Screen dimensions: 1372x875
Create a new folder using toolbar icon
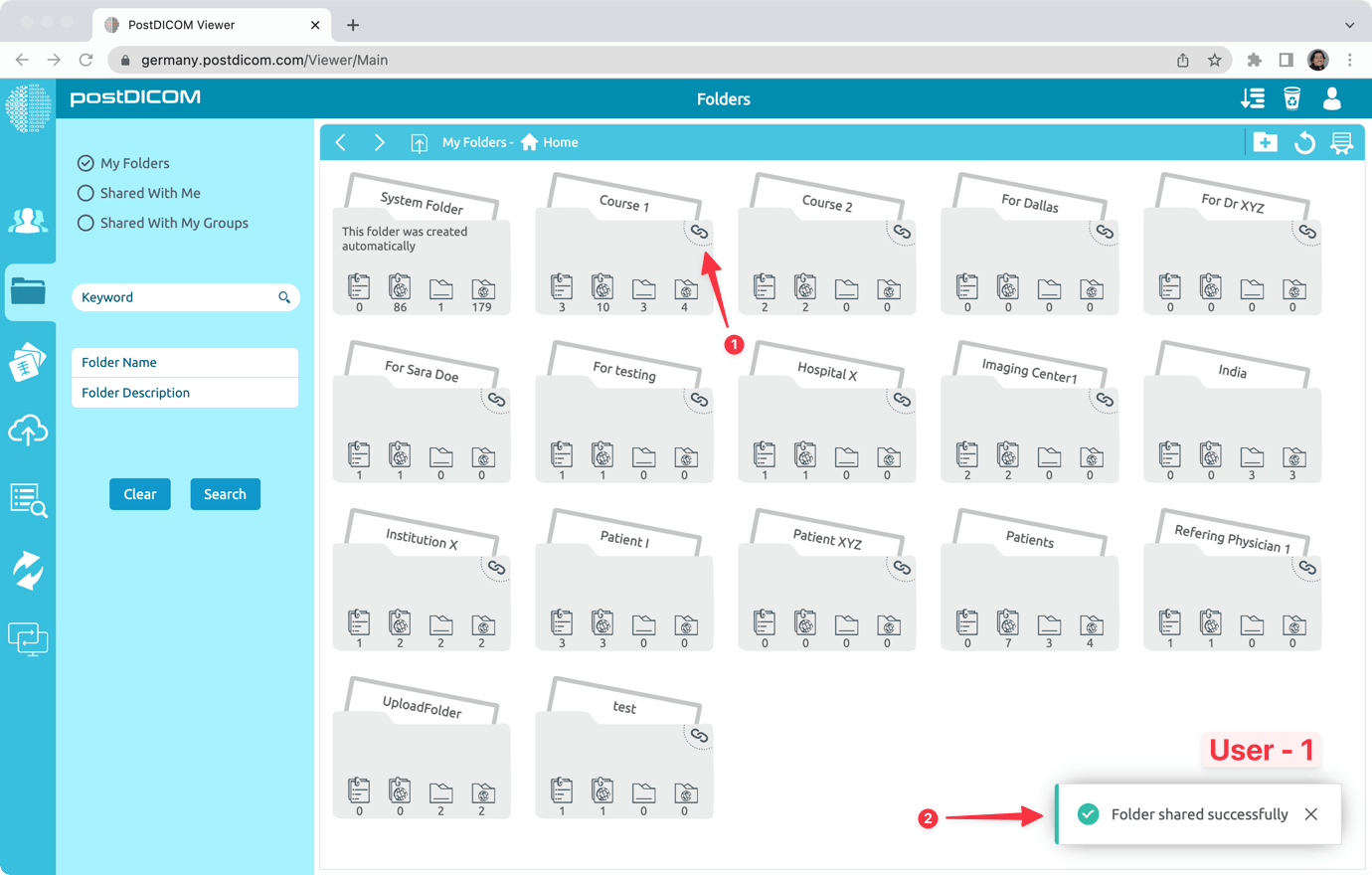click(1265, 142)
